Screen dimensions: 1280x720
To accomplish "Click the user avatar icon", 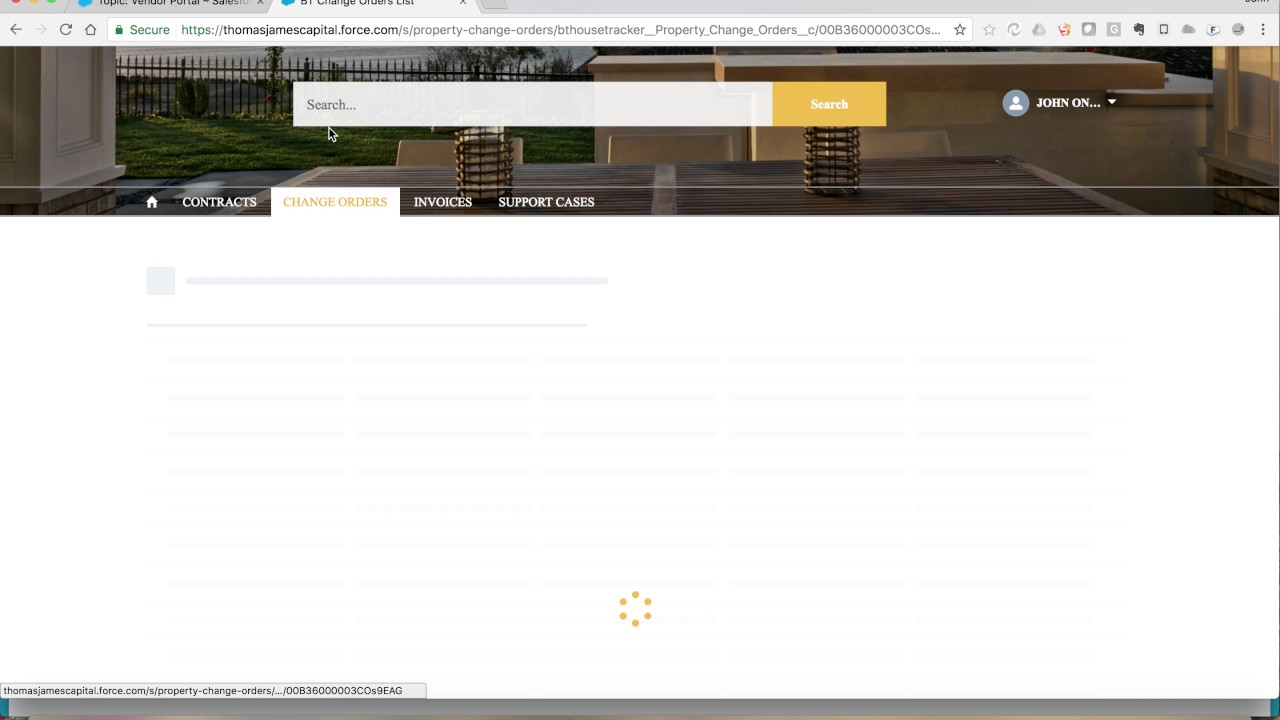I will (x=1016, y=103).
